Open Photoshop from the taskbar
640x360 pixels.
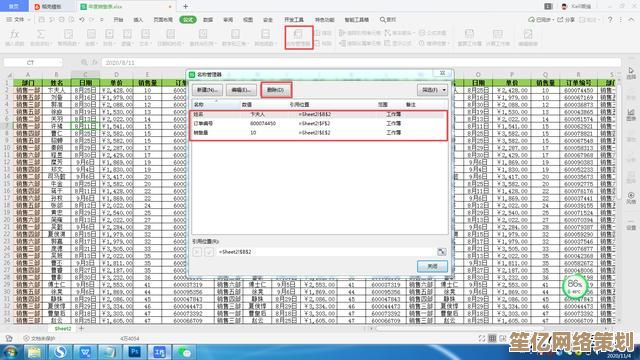click(135, 352)
